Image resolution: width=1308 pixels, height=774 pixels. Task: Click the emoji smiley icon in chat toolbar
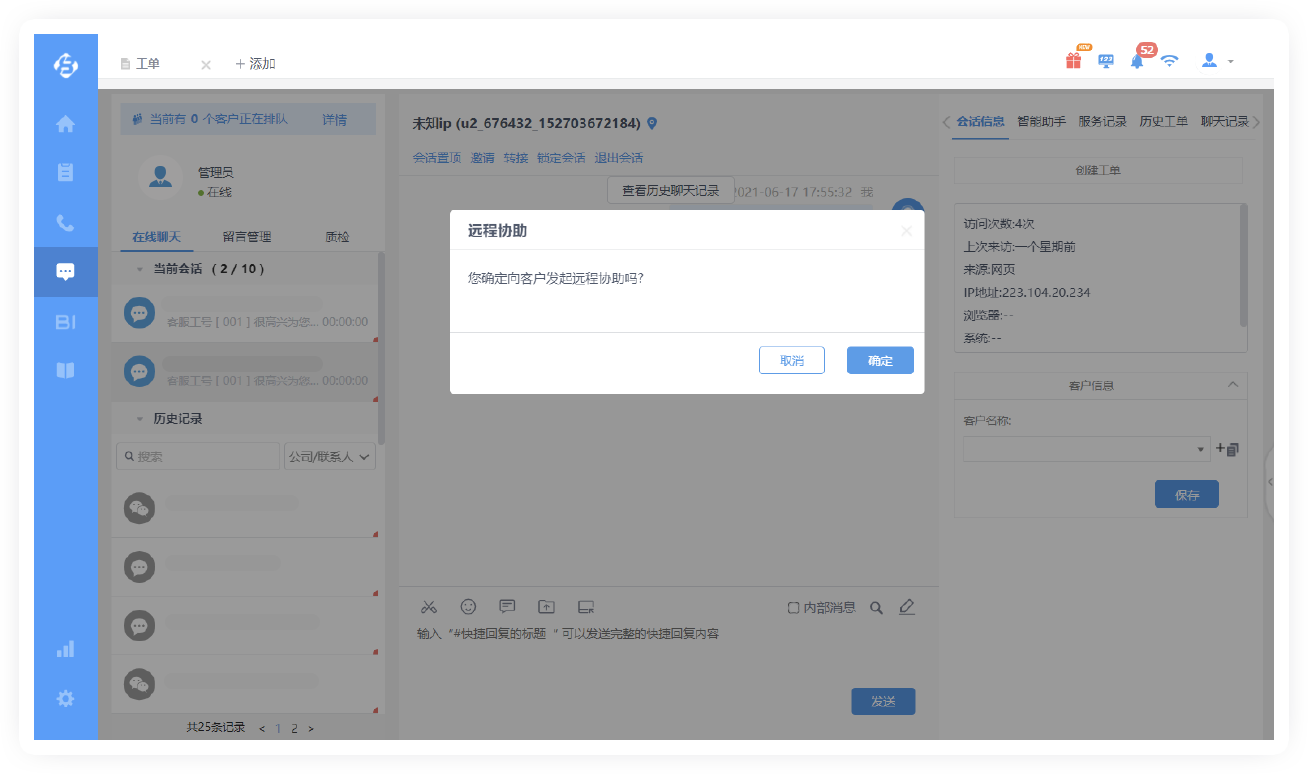(x=468, y=607)
